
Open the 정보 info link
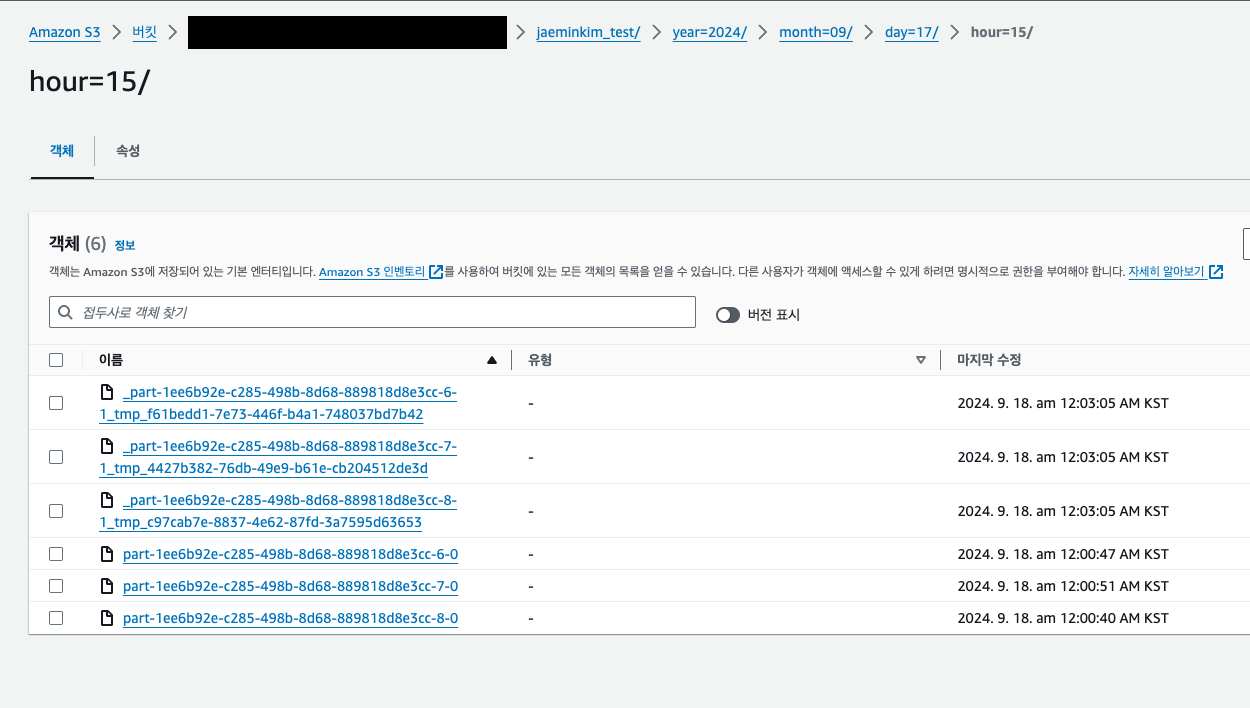click(125, 245)
